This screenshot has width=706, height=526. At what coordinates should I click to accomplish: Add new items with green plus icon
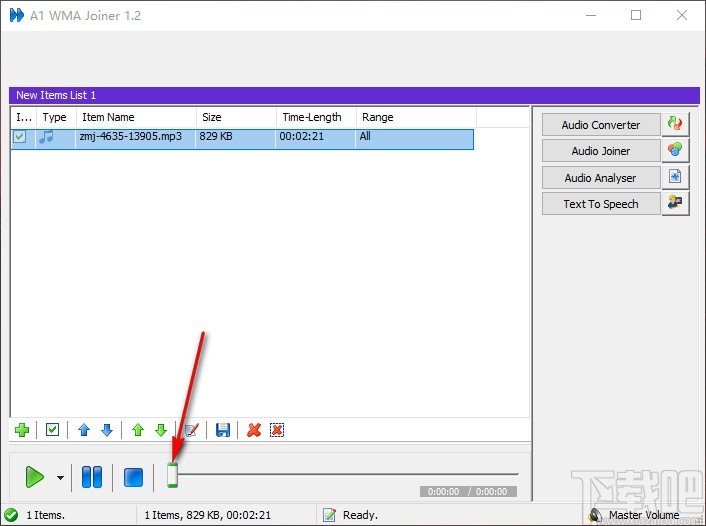click(x=22, y=430)
